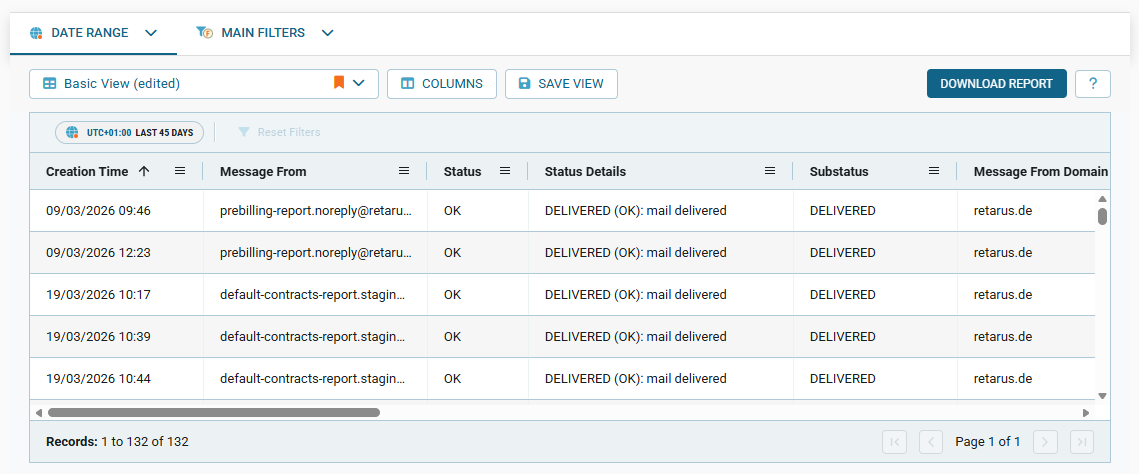Click the Page 1 of 1 label
1139x474 pixels.
988,441
